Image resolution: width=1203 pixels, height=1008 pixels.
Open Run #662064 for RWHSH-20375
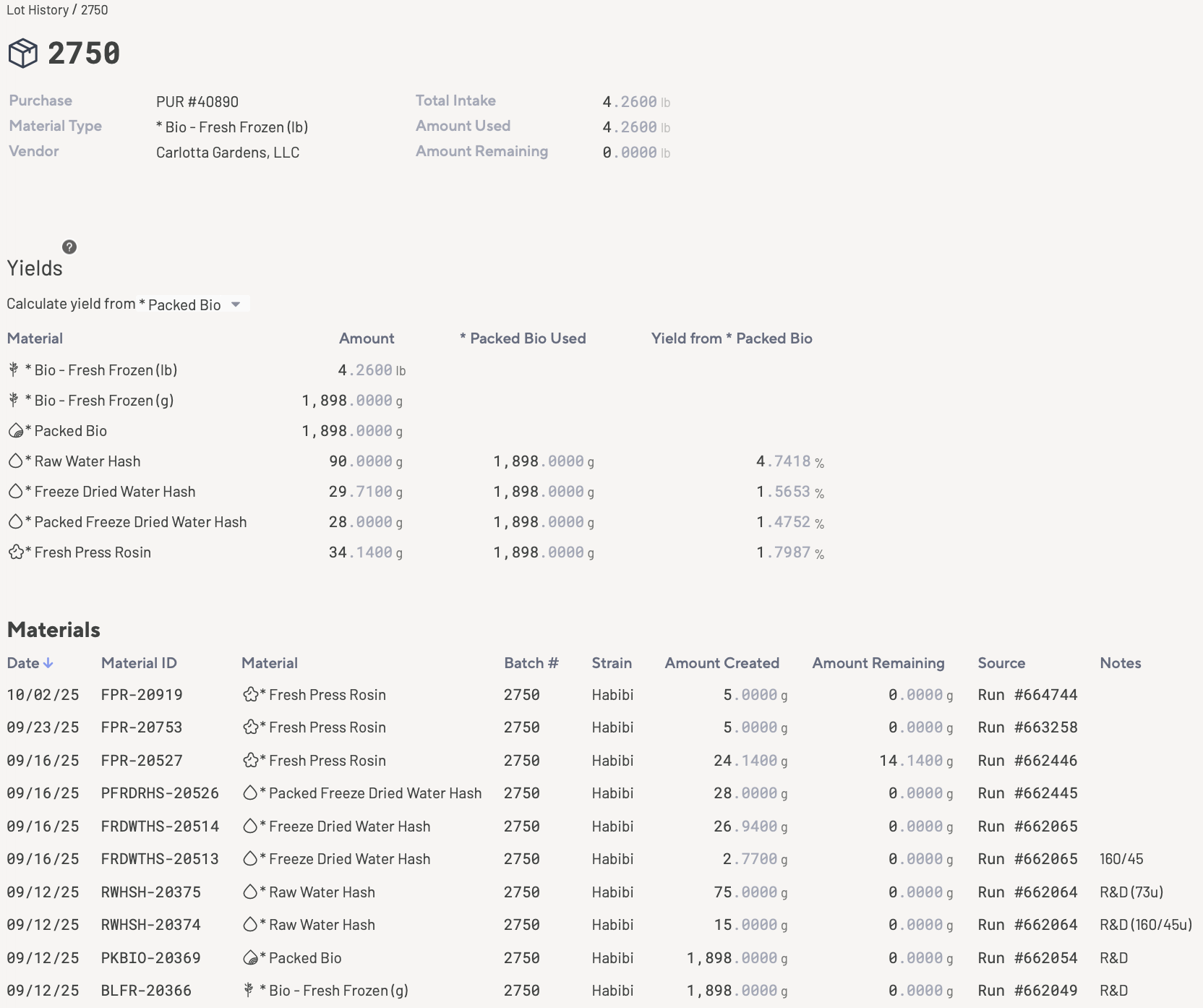tap(1027, 892)
